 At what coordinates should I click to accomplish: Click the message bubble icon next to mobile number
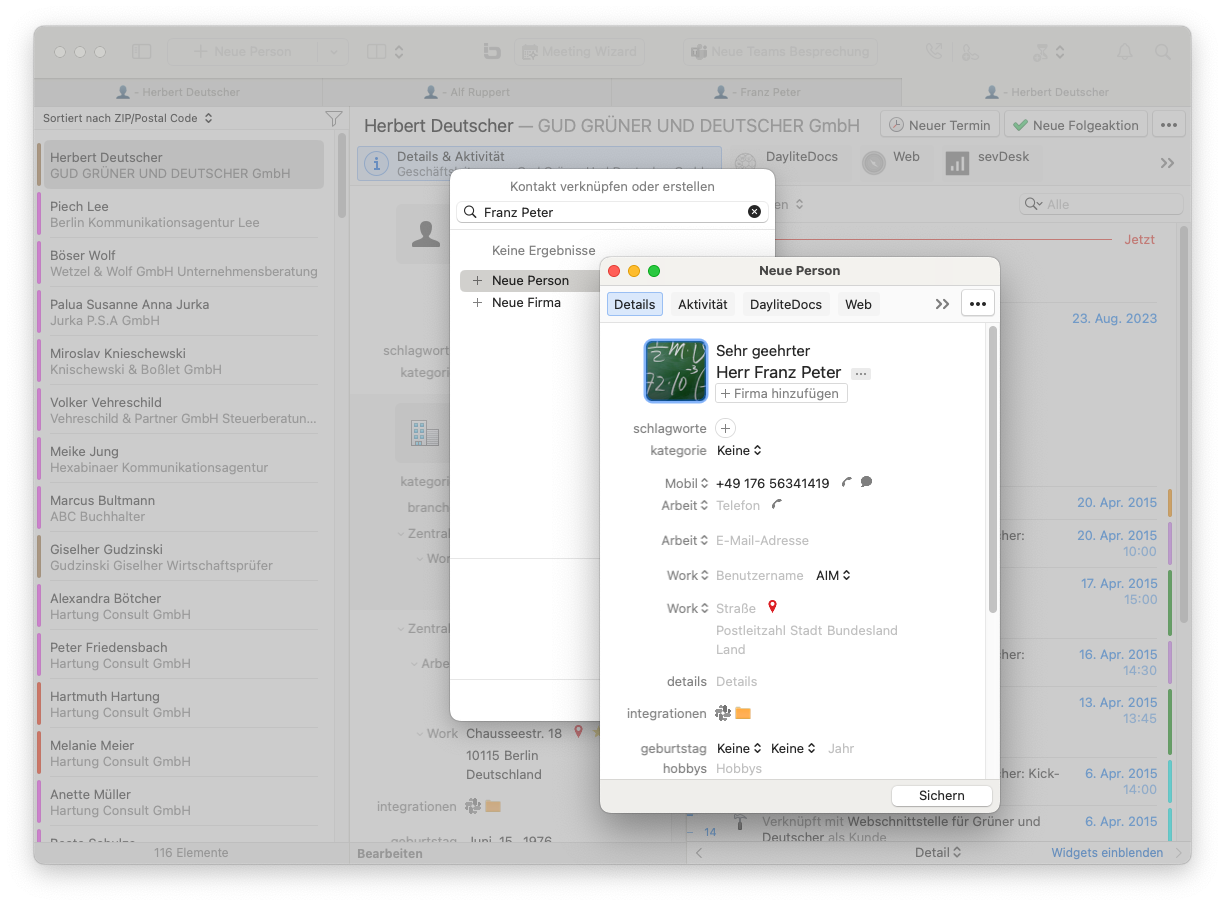[x=866, y=482]
